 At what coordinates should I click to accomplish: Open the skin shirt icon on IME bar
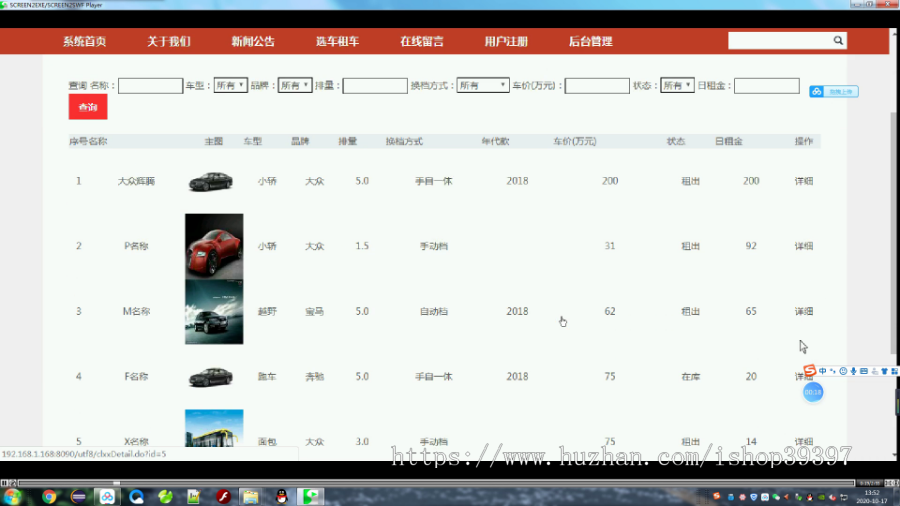pyautogui.click(x=885, y=371)
